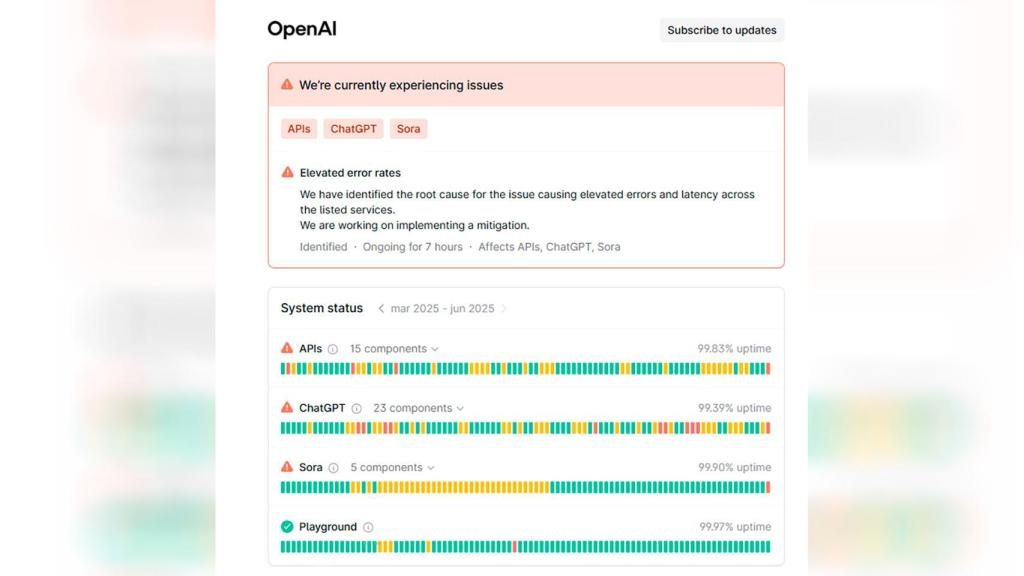Expand the APIs 15 components list
The width and height of the screenshot is (1024, 576).
pyautogui.click(x=394, y=349)
